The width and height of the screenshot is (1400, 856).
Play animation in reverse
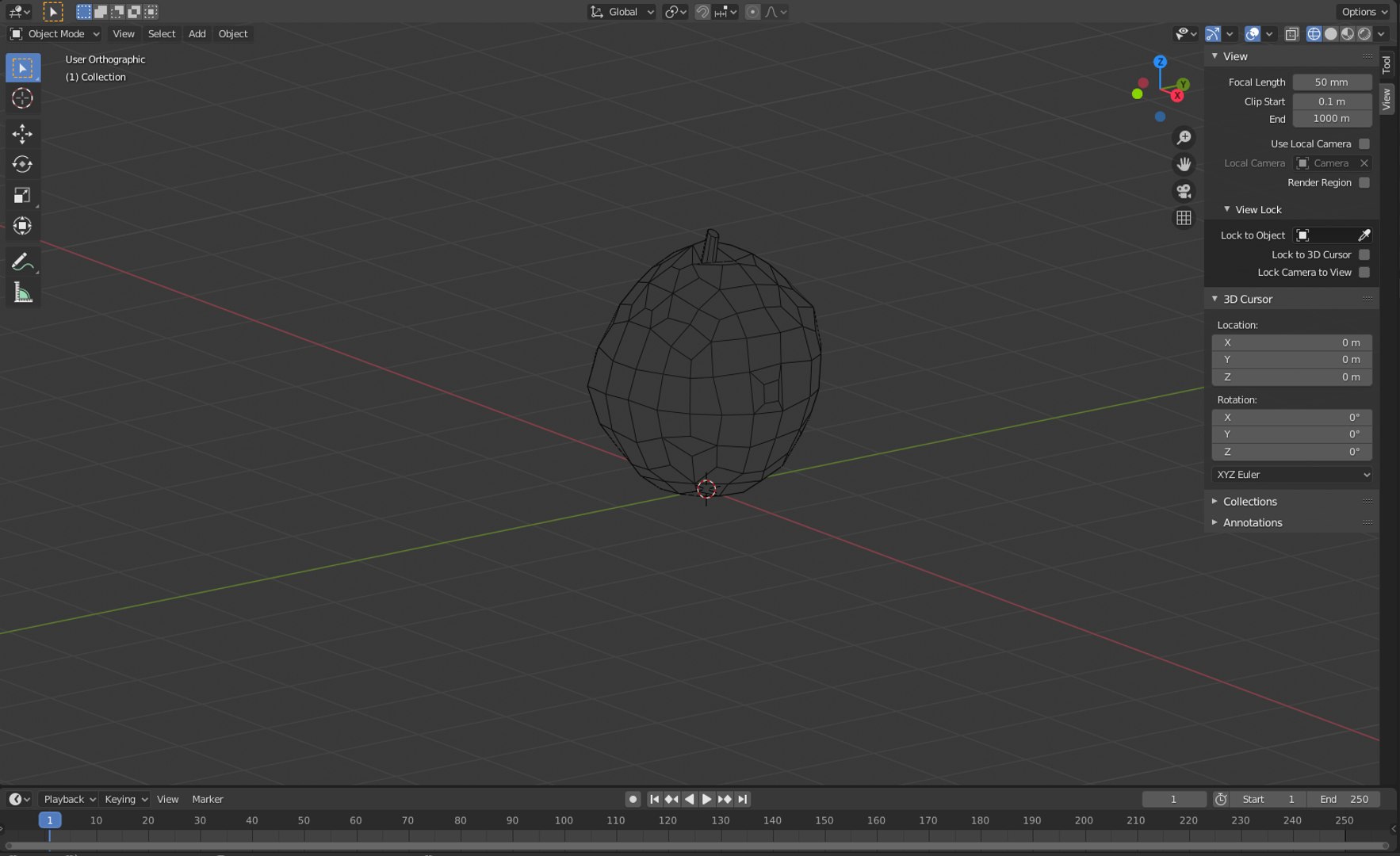tap(689, 799)
